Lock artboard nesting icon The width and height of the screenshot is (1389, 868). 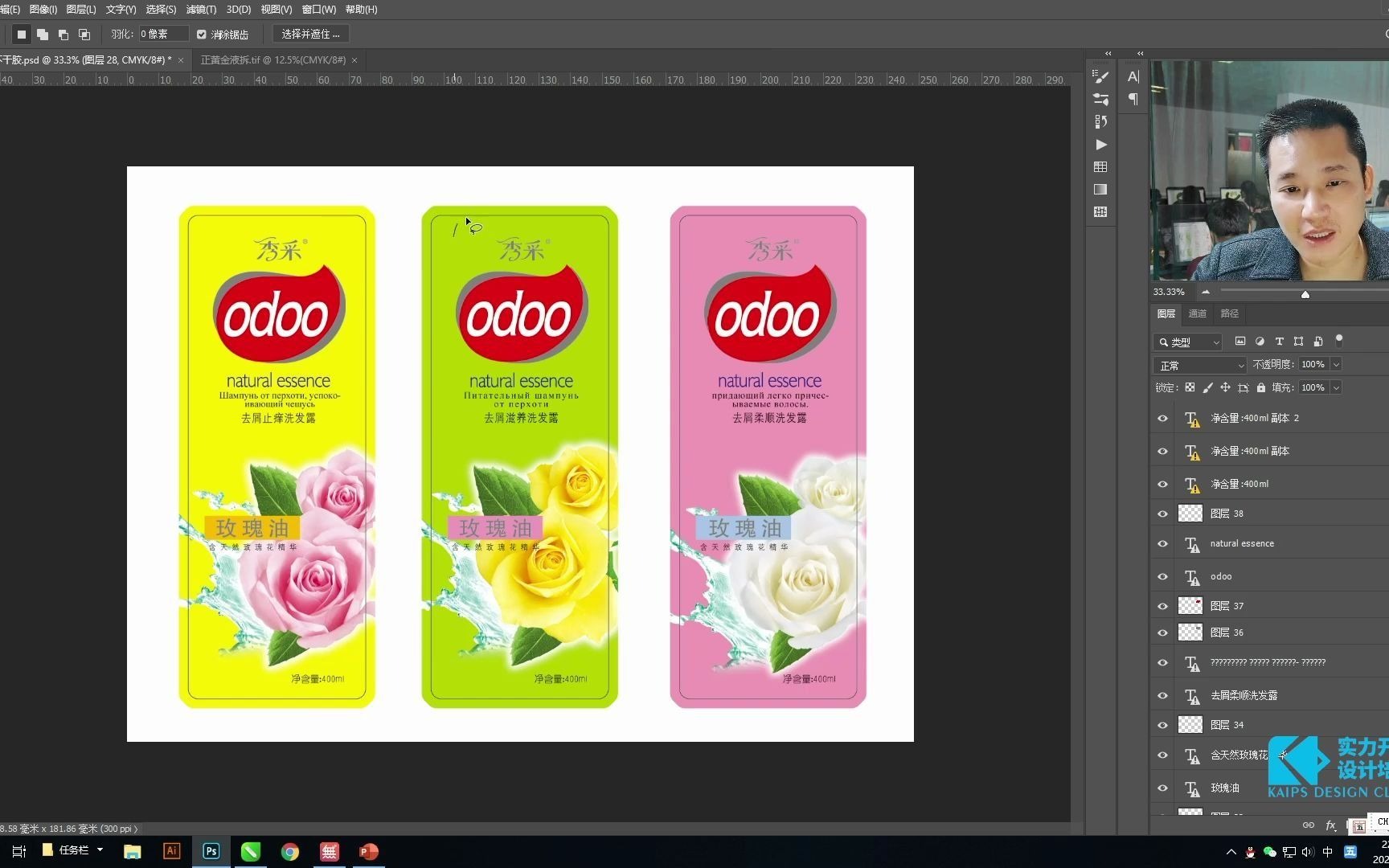(1243, 387)
